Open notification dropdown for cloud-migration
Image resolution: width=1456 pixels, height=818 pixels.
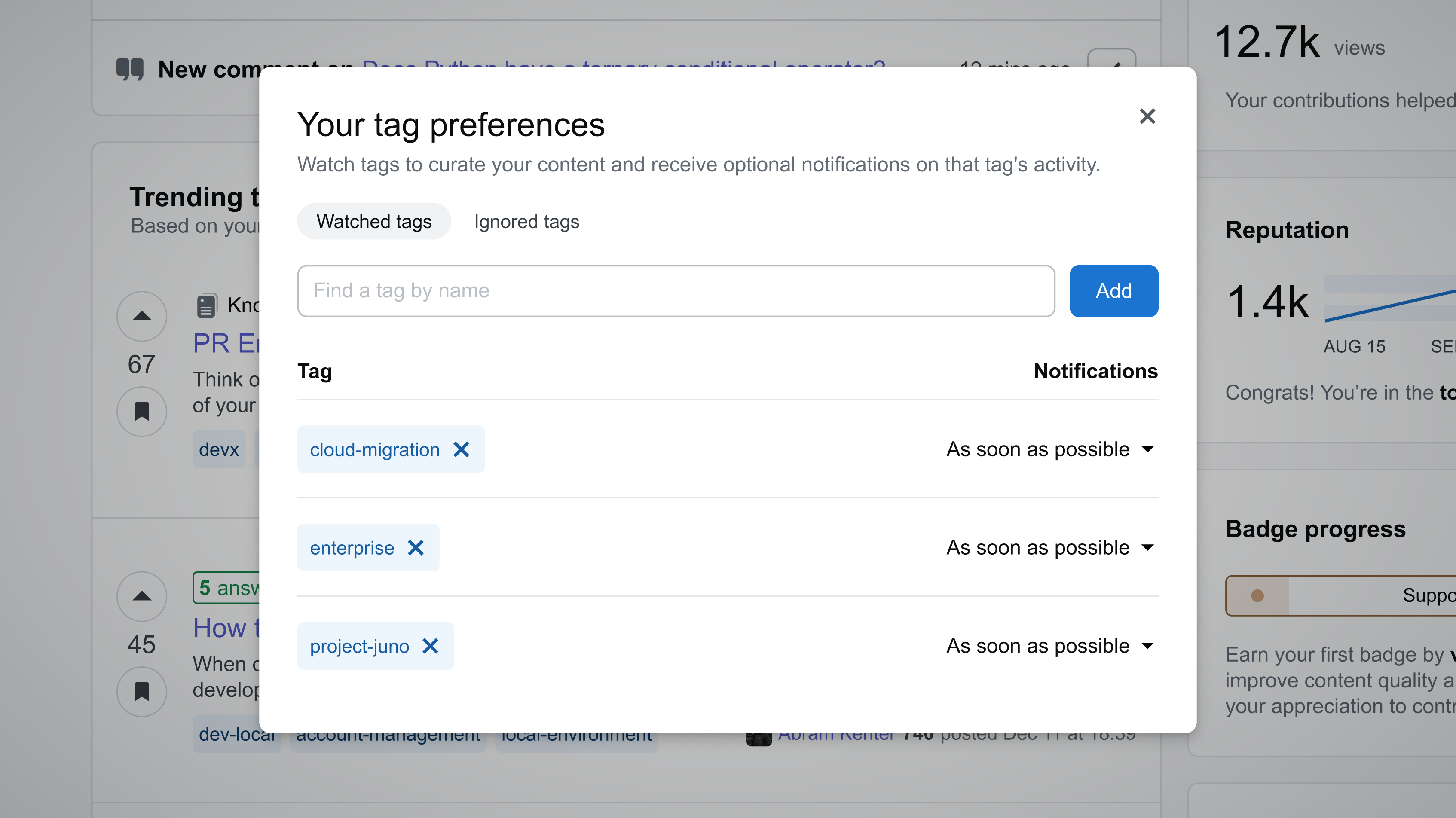(x=1050, y=450)
